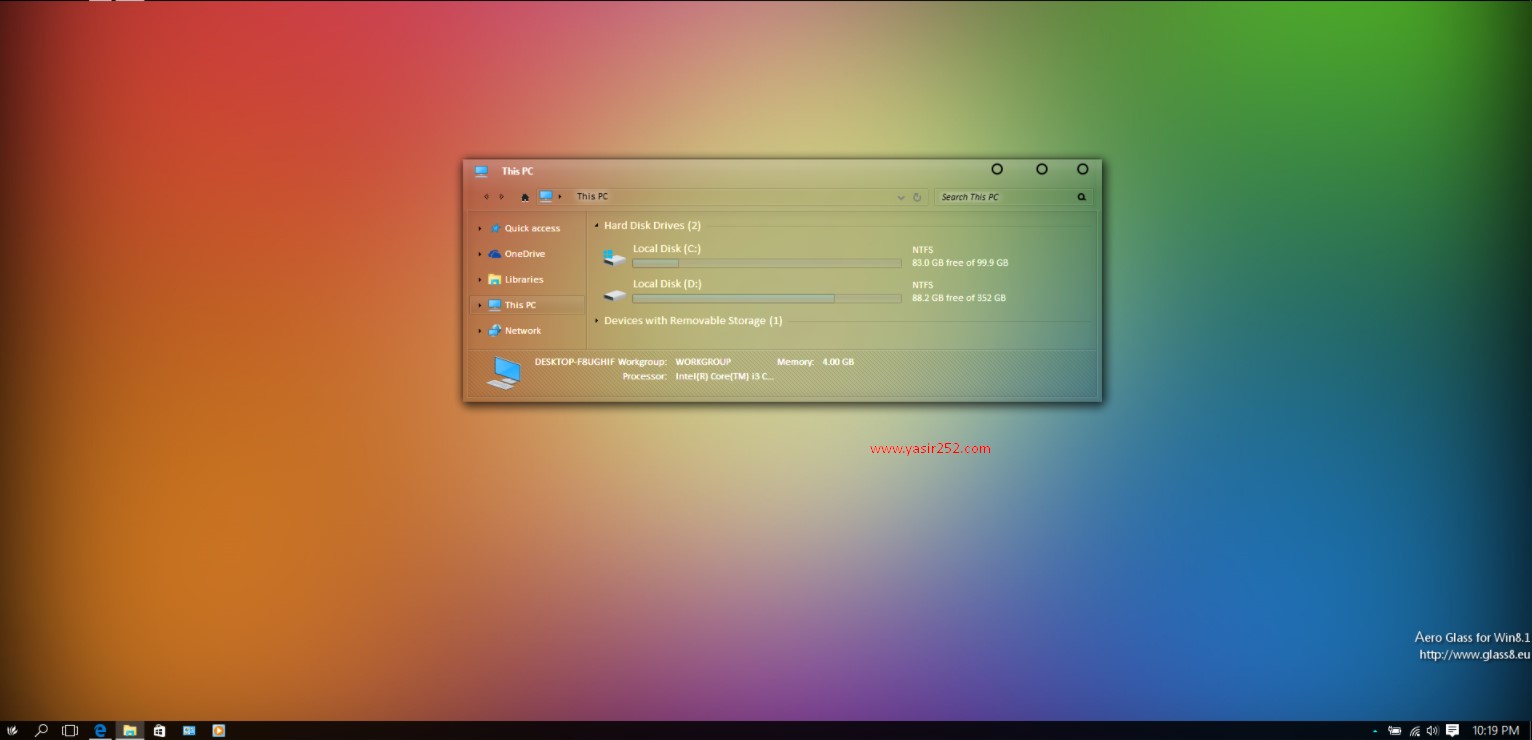Image resolution: width=1532 pixels, height=740 pixels.
Task: Select Libraries in the navigation pane
Action: pos(523,280)
